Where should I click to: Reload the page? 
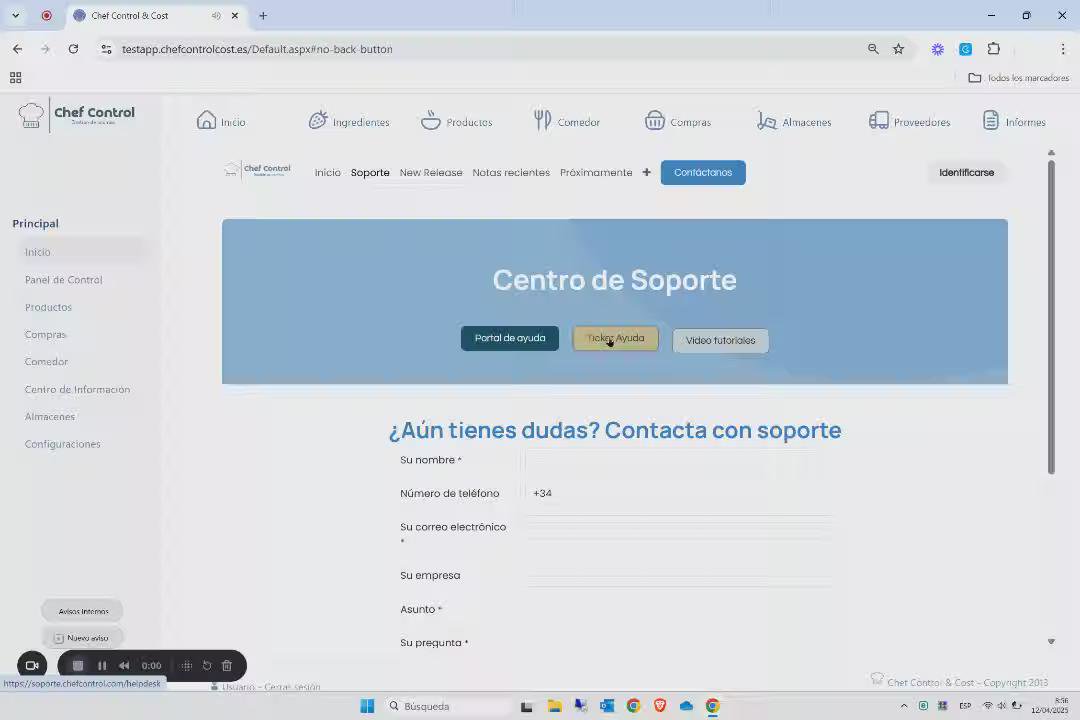(73, 49)
